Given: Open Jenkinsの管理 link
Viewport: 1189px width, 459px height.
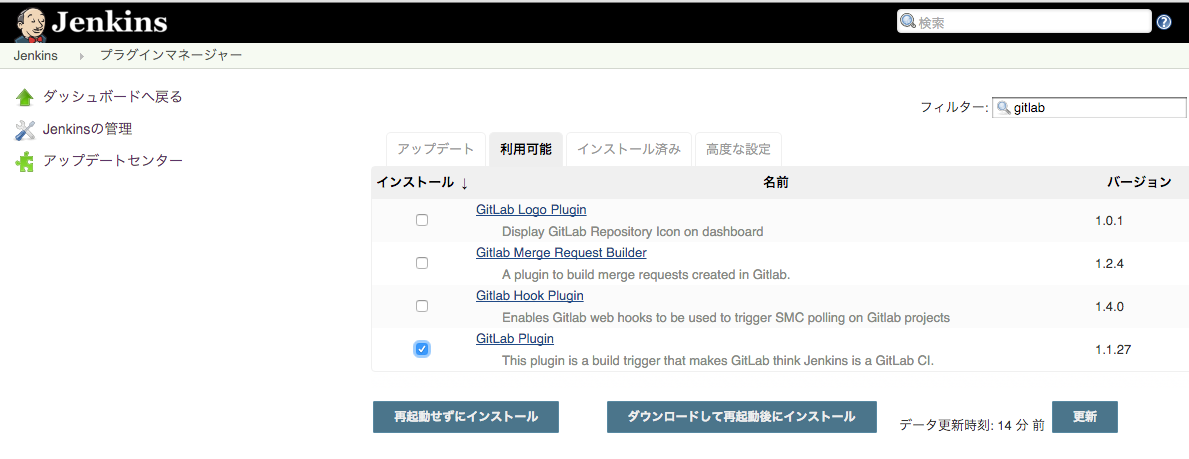Looking at the screenshot, I should coord(88,129).
